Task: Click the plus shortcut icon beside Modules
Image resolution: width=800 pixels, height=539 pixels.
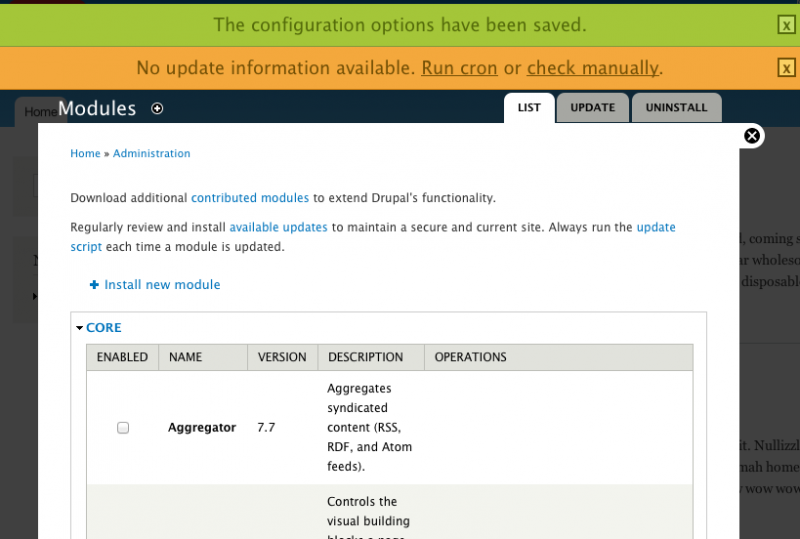Action: click(157, 108)
